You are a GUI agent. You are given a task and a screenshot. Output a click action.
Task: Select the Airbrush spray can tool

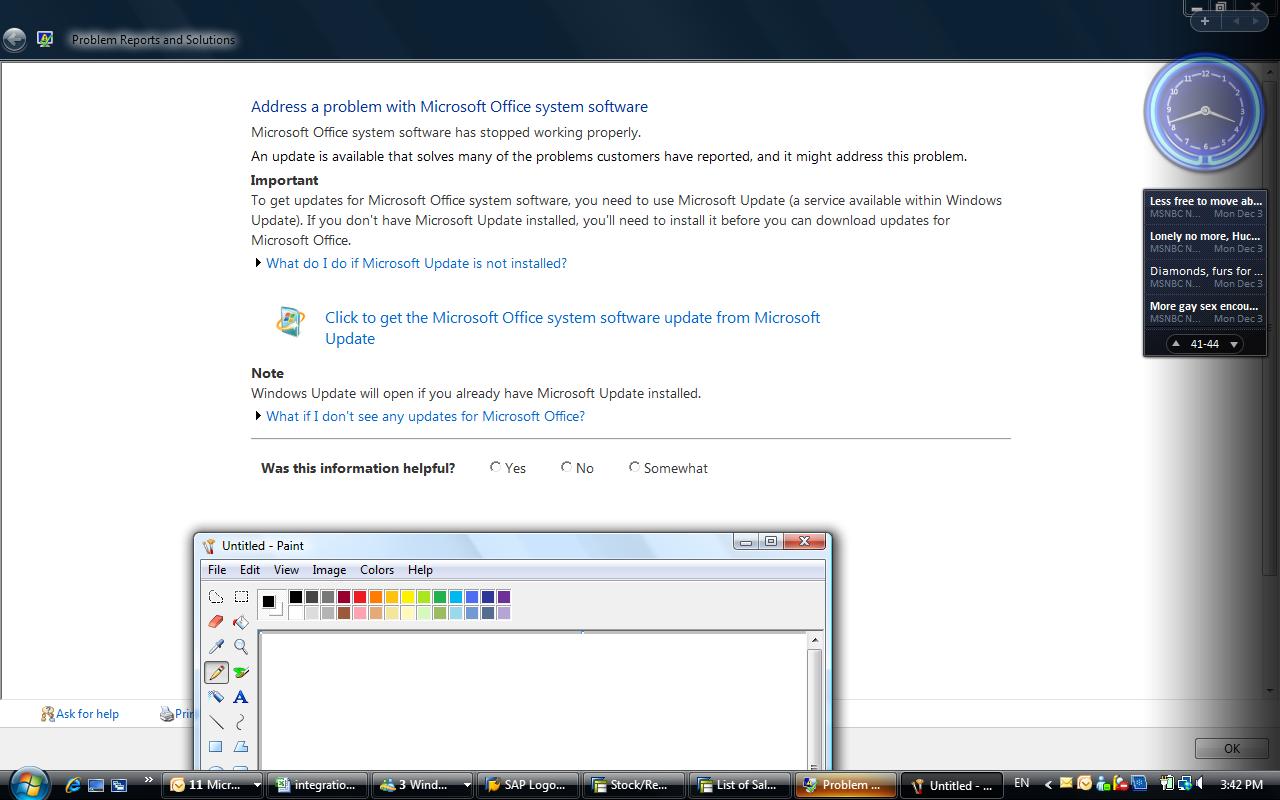[216, 697]
